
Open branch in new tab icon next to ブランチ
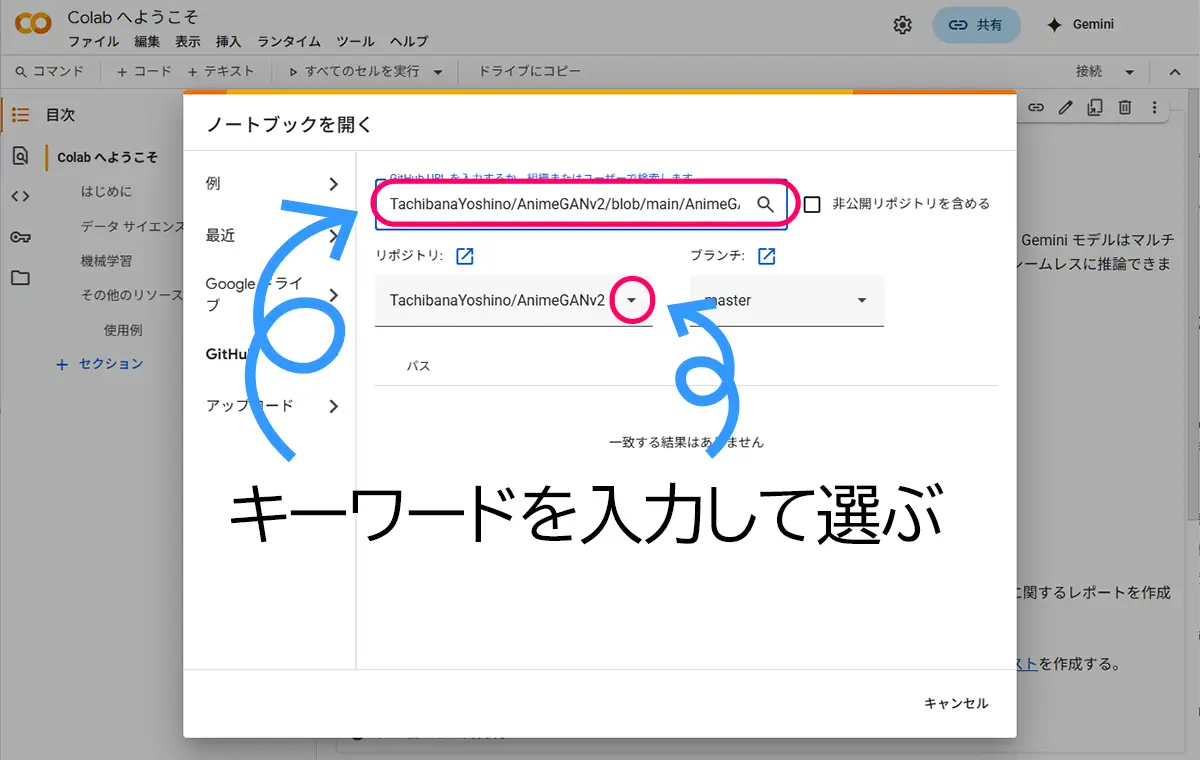766,257
